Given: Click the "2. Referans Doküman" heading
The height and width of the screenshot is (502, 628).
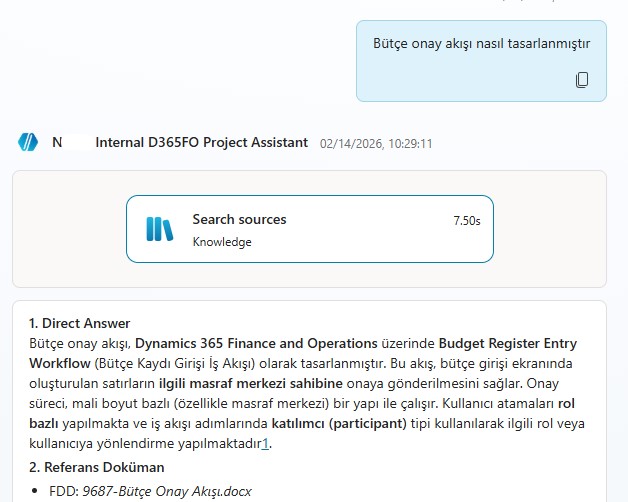Looking at the screenshot, I should 96,467.
